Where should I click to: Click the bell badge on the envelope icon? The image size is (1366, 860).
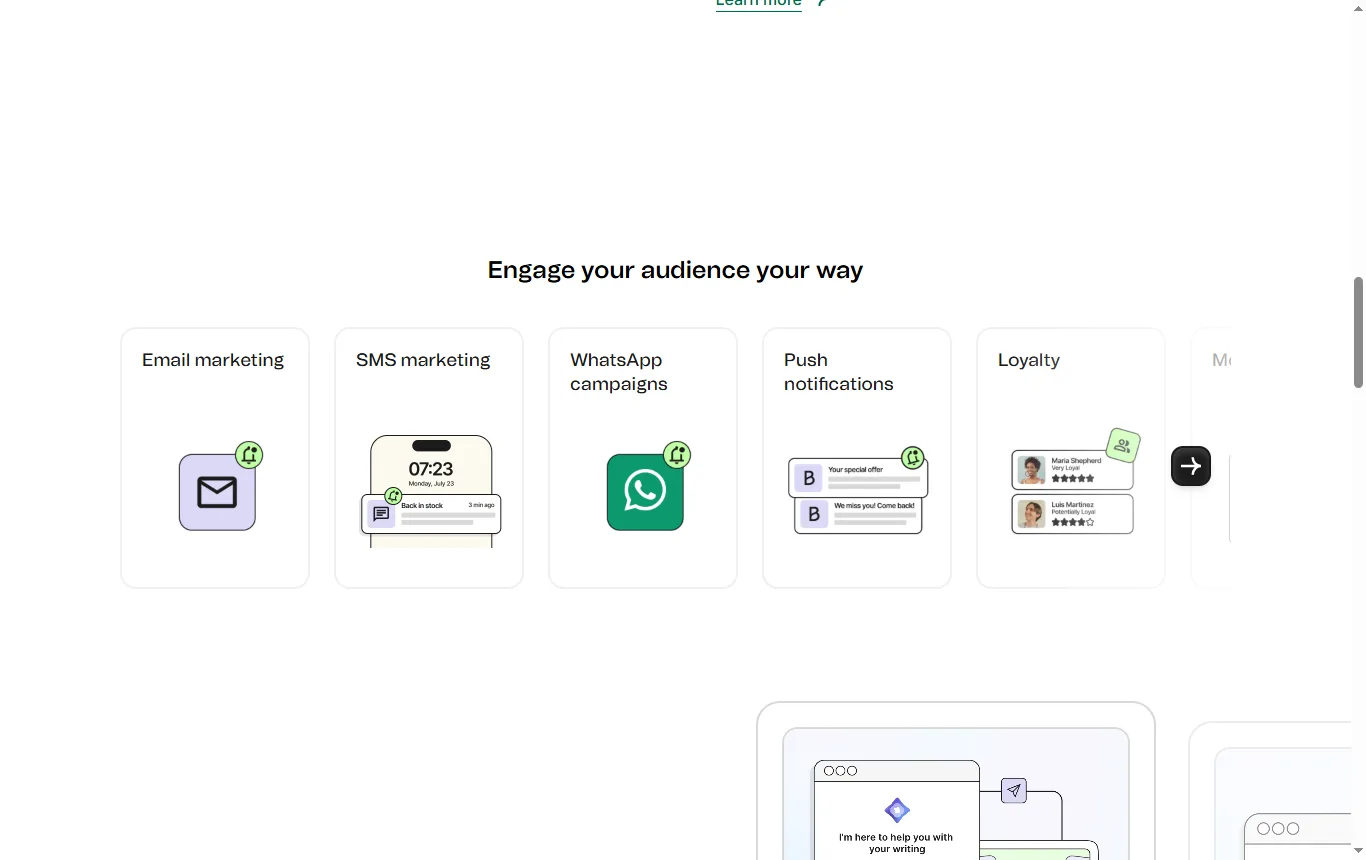(x=249, y=455)
